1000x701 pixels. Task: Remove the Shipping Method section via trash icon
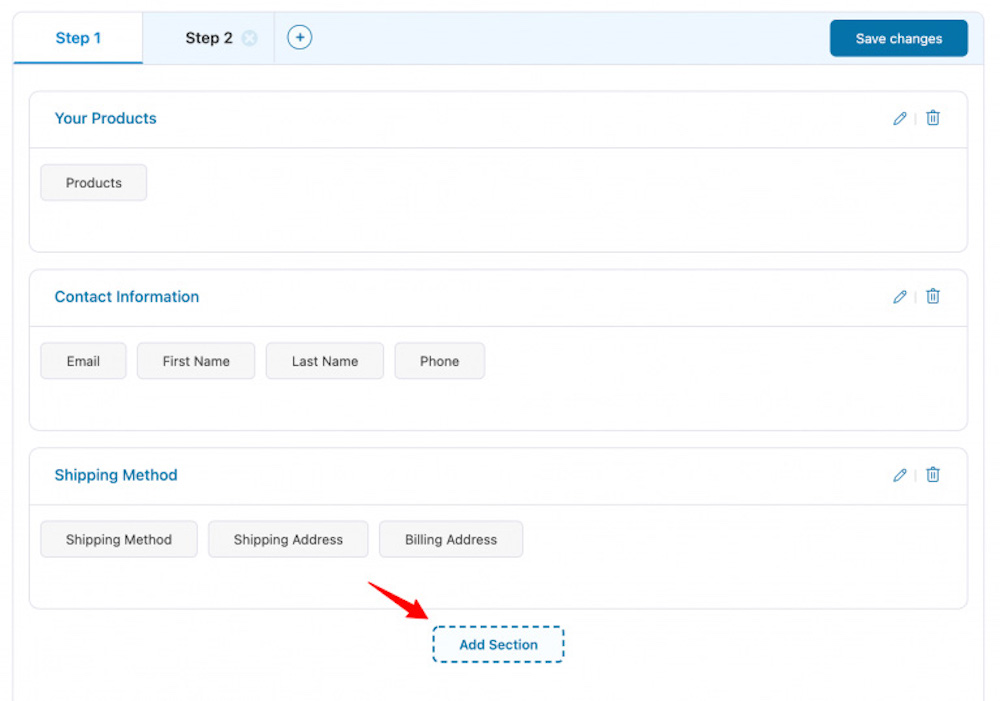click(x=932, y=475)
